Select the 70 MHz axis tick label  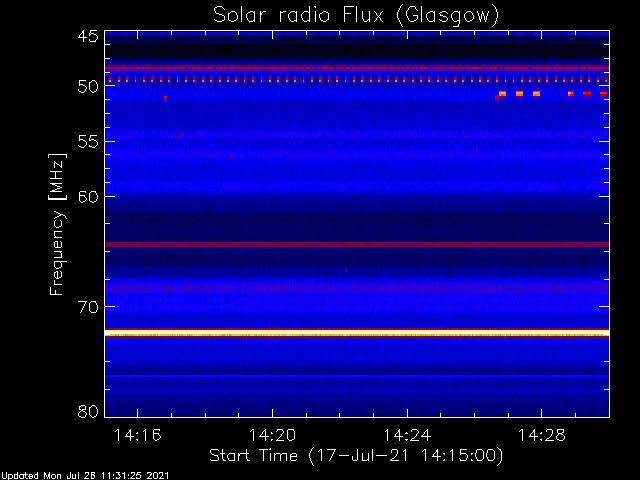click(x=88, y=307)
